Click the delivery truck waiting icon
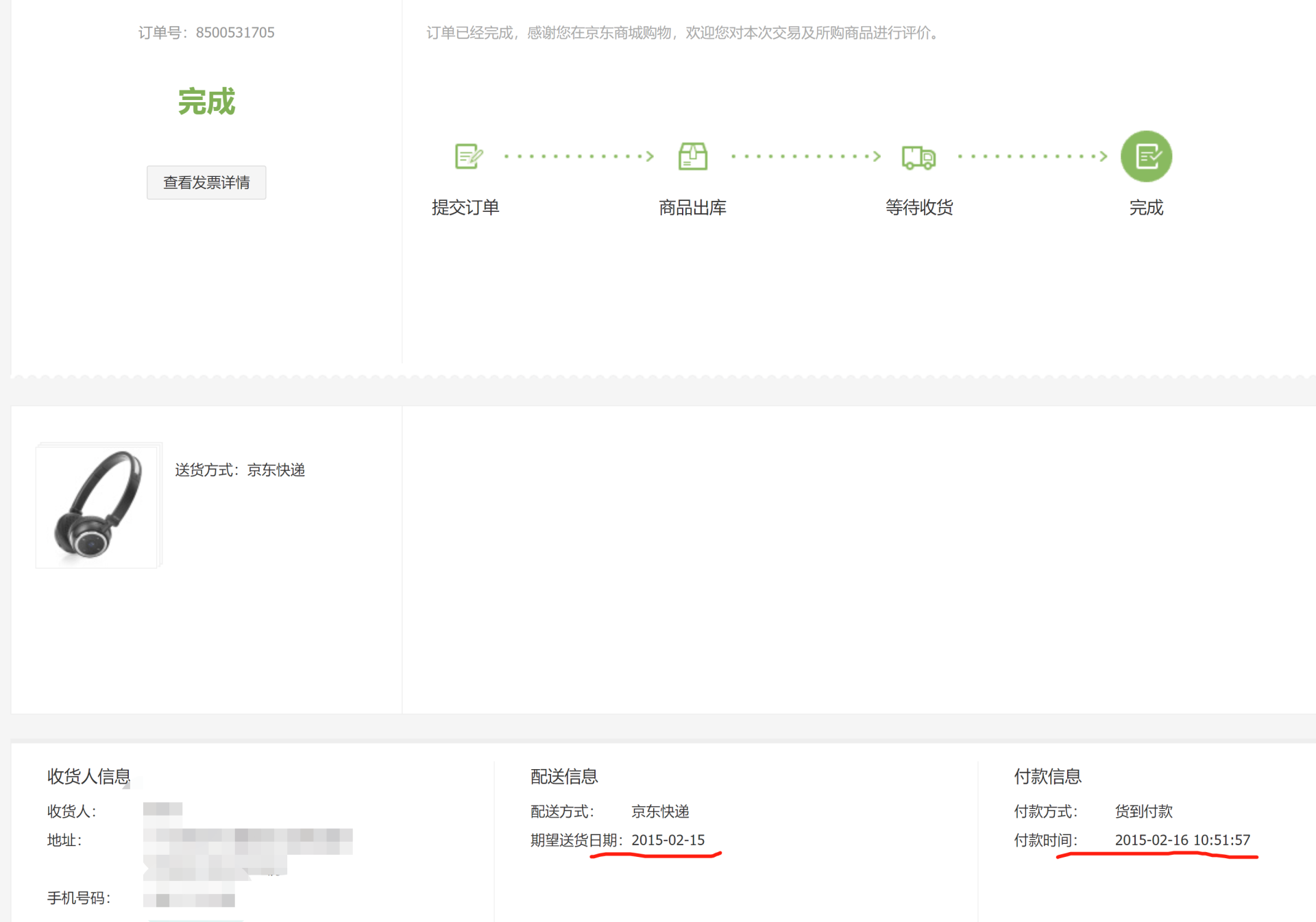Viewport: 1316px width, 922px height. click(918, 157)
